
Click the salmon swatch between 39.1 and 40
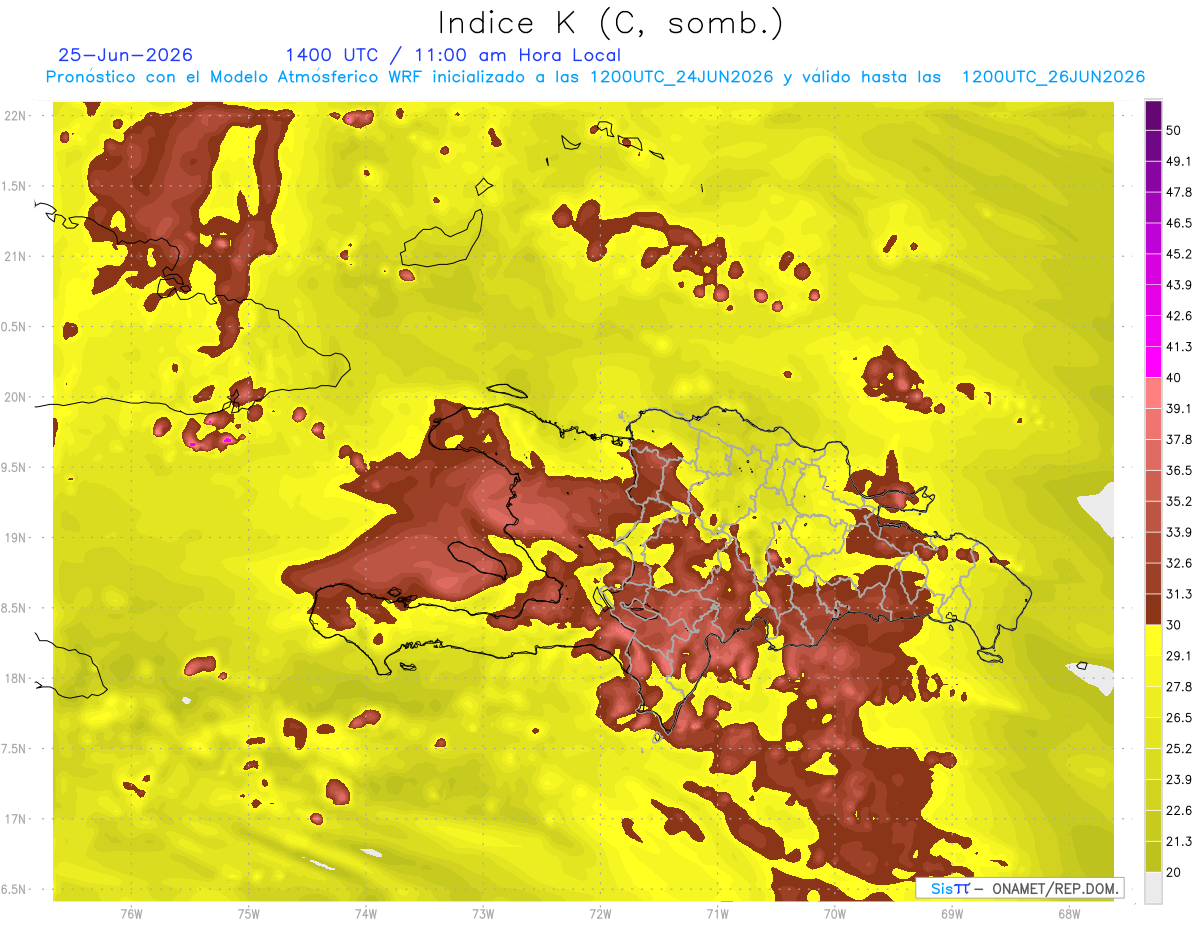pyautogui.click(x=1153, y=393)
